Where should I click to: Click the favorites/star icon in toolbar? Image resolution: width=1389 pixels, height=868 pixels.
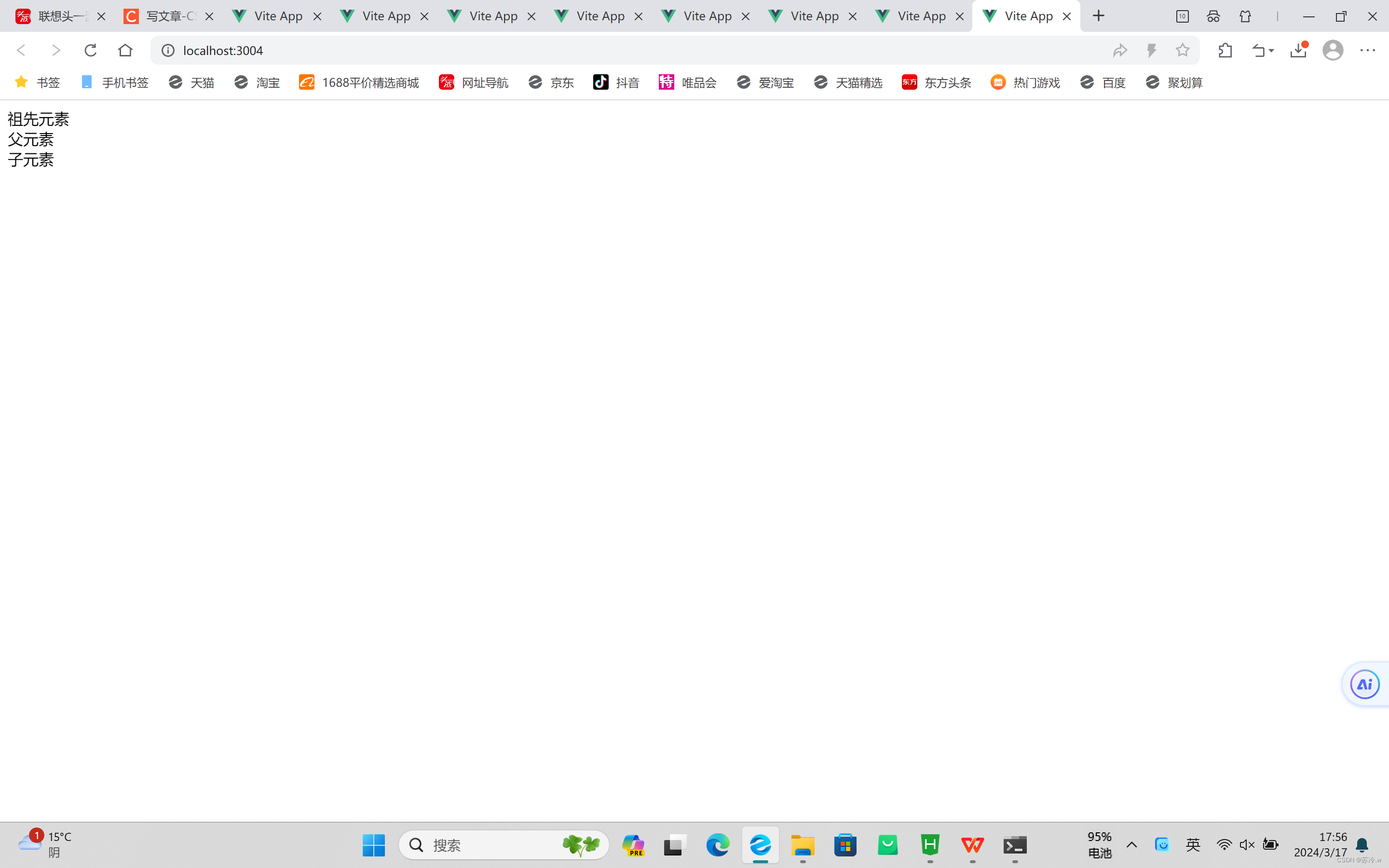[x=1183, y=50]
